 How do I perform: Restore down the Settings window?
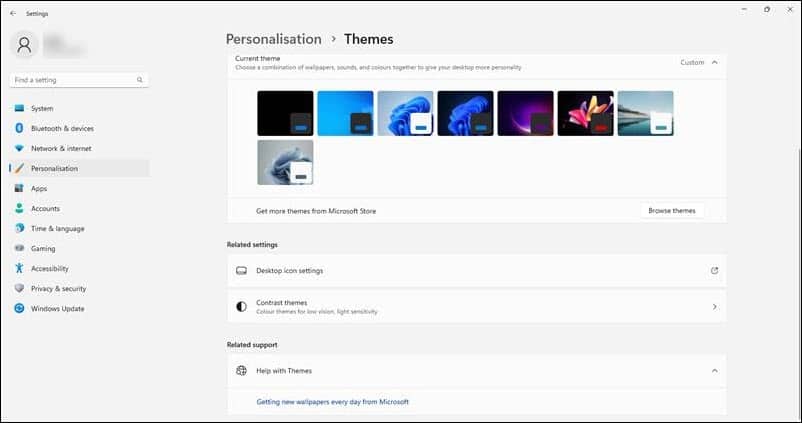pos(767,10)
